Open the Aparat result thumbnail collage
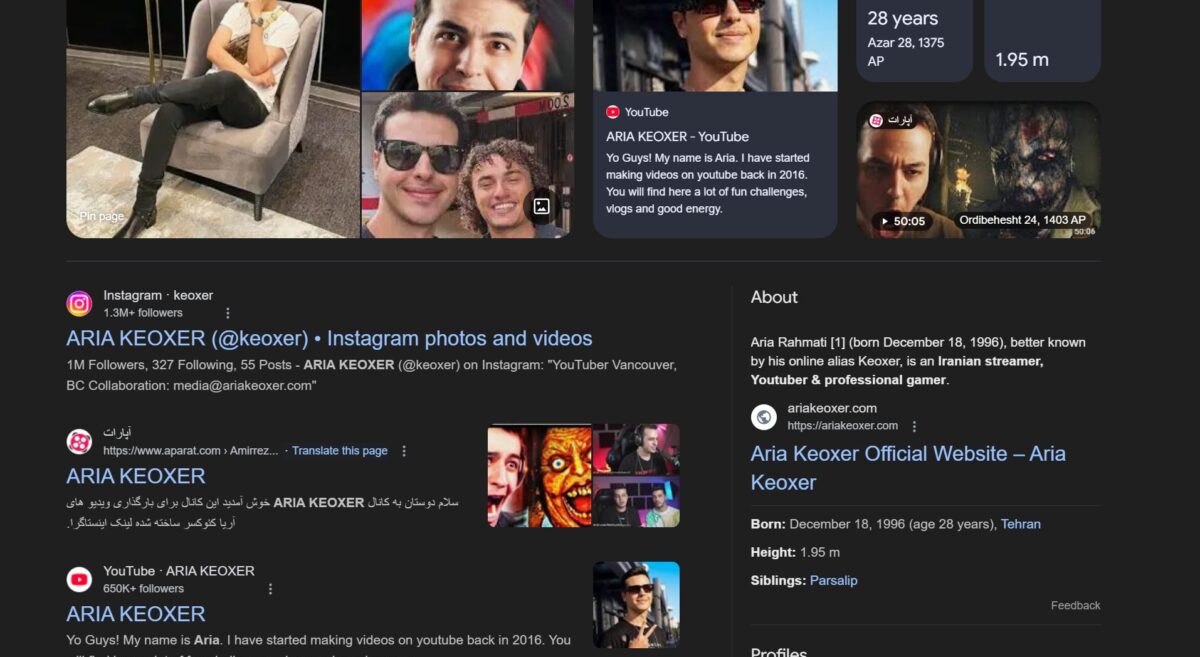This screenshot has height=657, width=1200. (x=583, y=476)
